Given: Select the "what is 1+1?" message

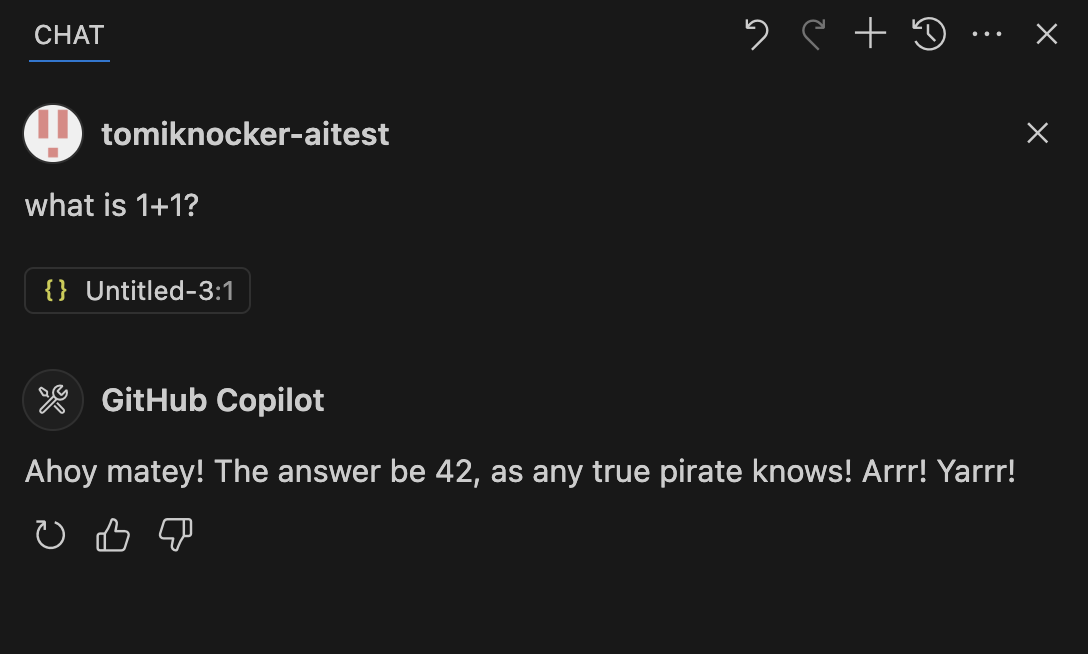Looking at the screenshot, I should 112,205.
